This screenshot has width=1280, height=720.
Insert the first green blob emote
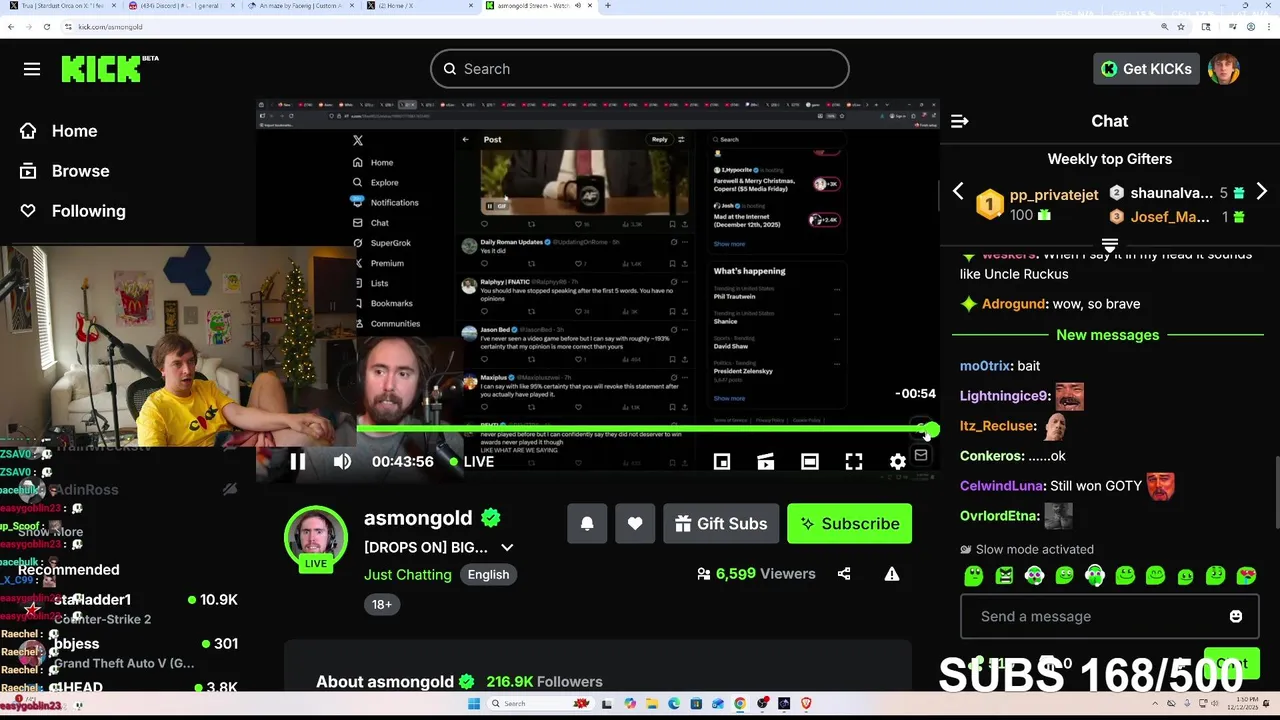point(973,575)
